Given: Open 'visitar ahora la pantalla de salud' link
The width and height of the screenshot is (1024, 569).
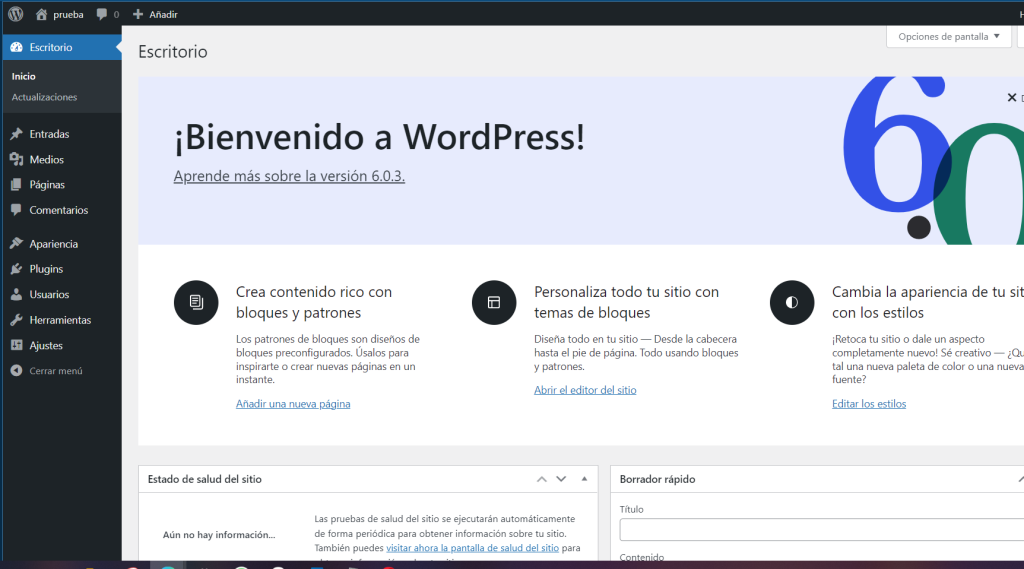Looking at the screenshot, I should [472, 548].
